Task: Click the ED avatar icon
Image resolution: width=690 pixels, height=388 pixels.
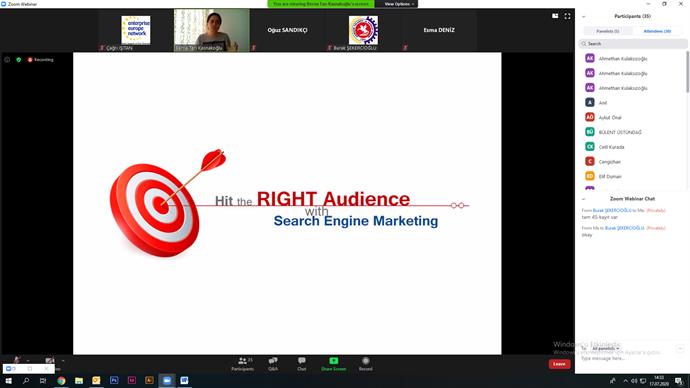Action: coord(590,176)
